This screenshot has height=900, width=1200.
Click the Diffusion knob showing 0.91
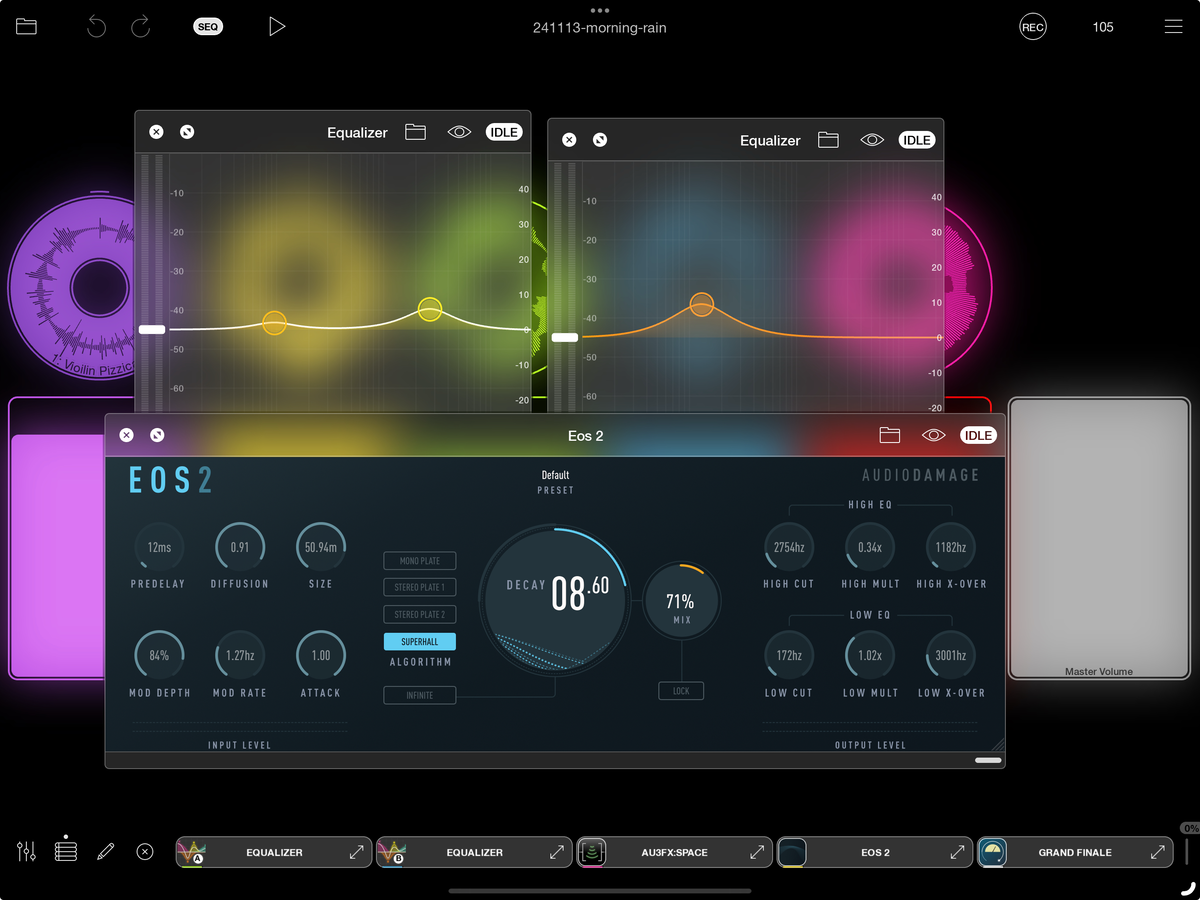tap(240, 547)
